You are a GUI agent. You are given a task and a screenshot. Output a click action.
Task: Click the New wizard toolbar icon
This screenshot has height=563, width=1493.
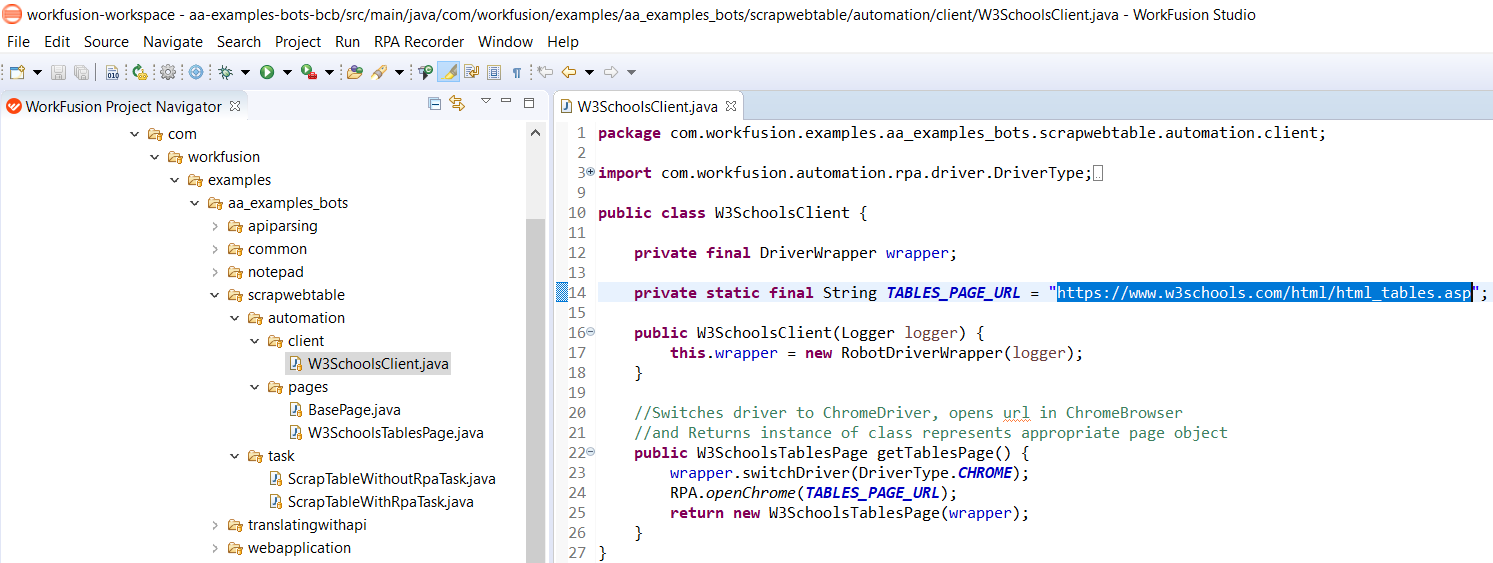click(x=17, y=72)
